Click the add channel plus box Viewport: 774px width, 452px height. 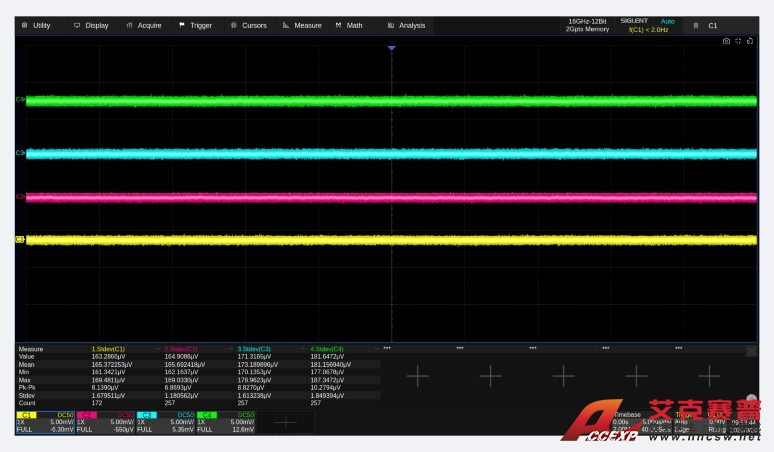point(285,422)
